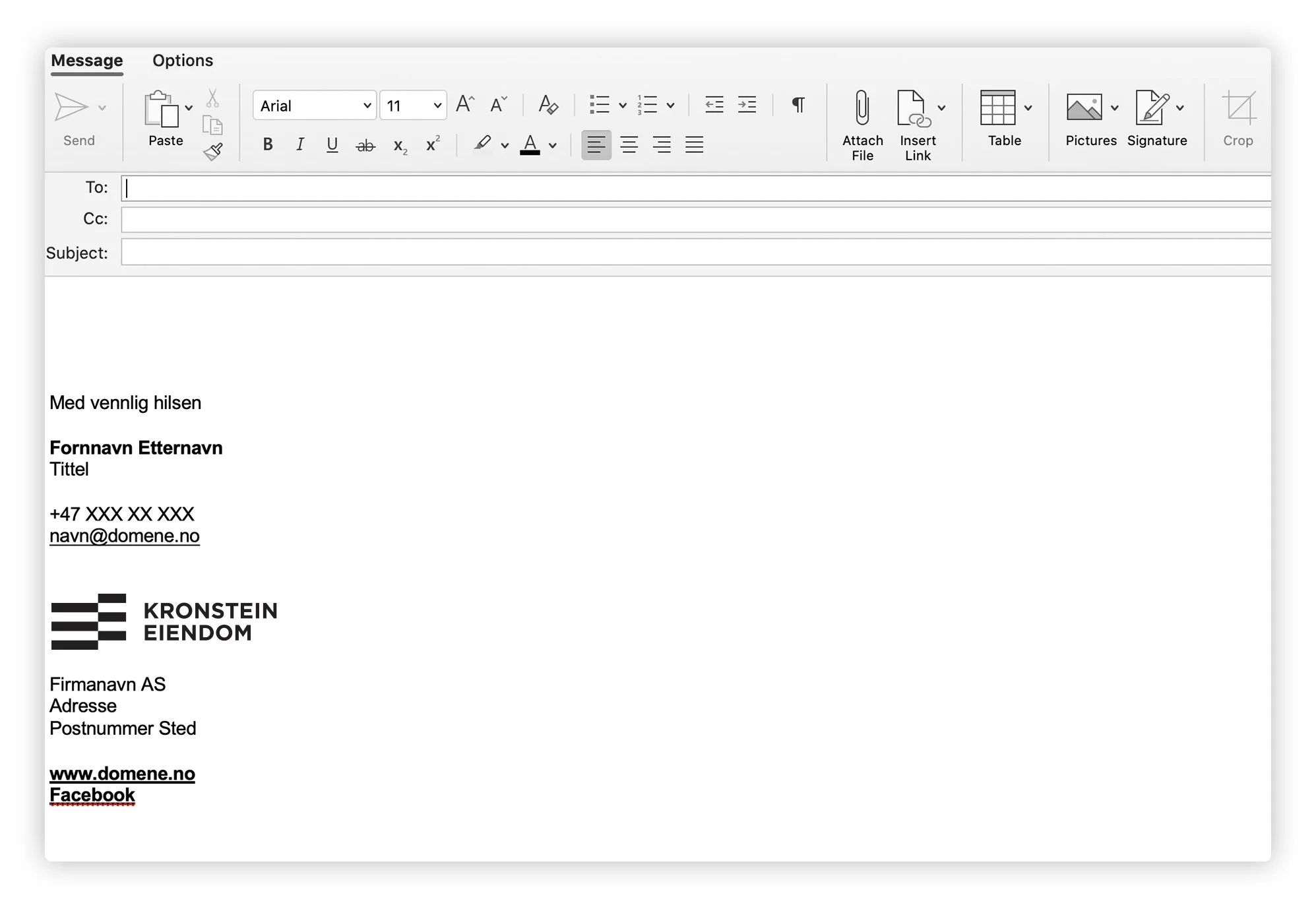The width and height of the screenshot is (1316, 909).
Task: Switch to the Options tab
Action: [x=183, y=61]
